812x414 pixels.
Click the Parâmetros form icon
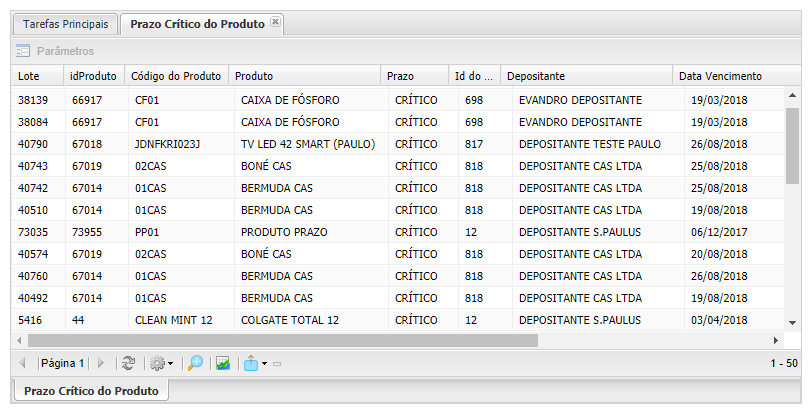[23, 51]
